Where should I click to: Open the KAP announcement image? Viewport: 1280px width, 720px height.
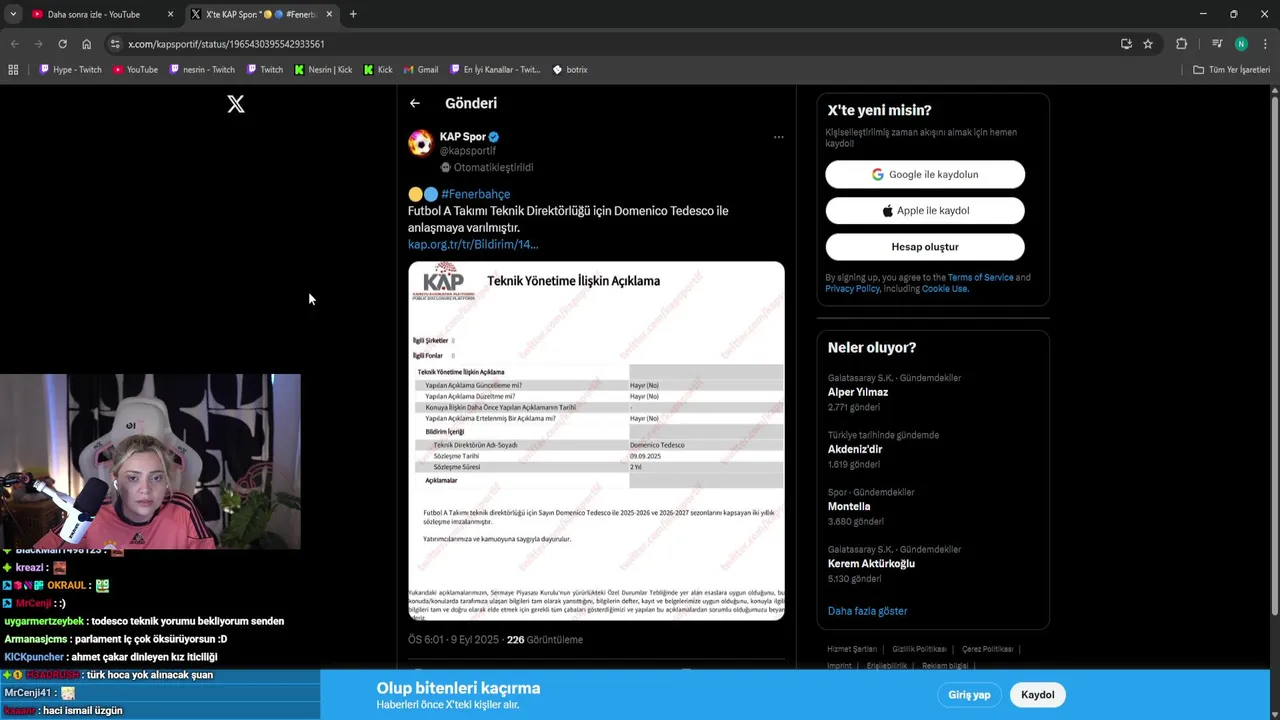tap(596, 441)
